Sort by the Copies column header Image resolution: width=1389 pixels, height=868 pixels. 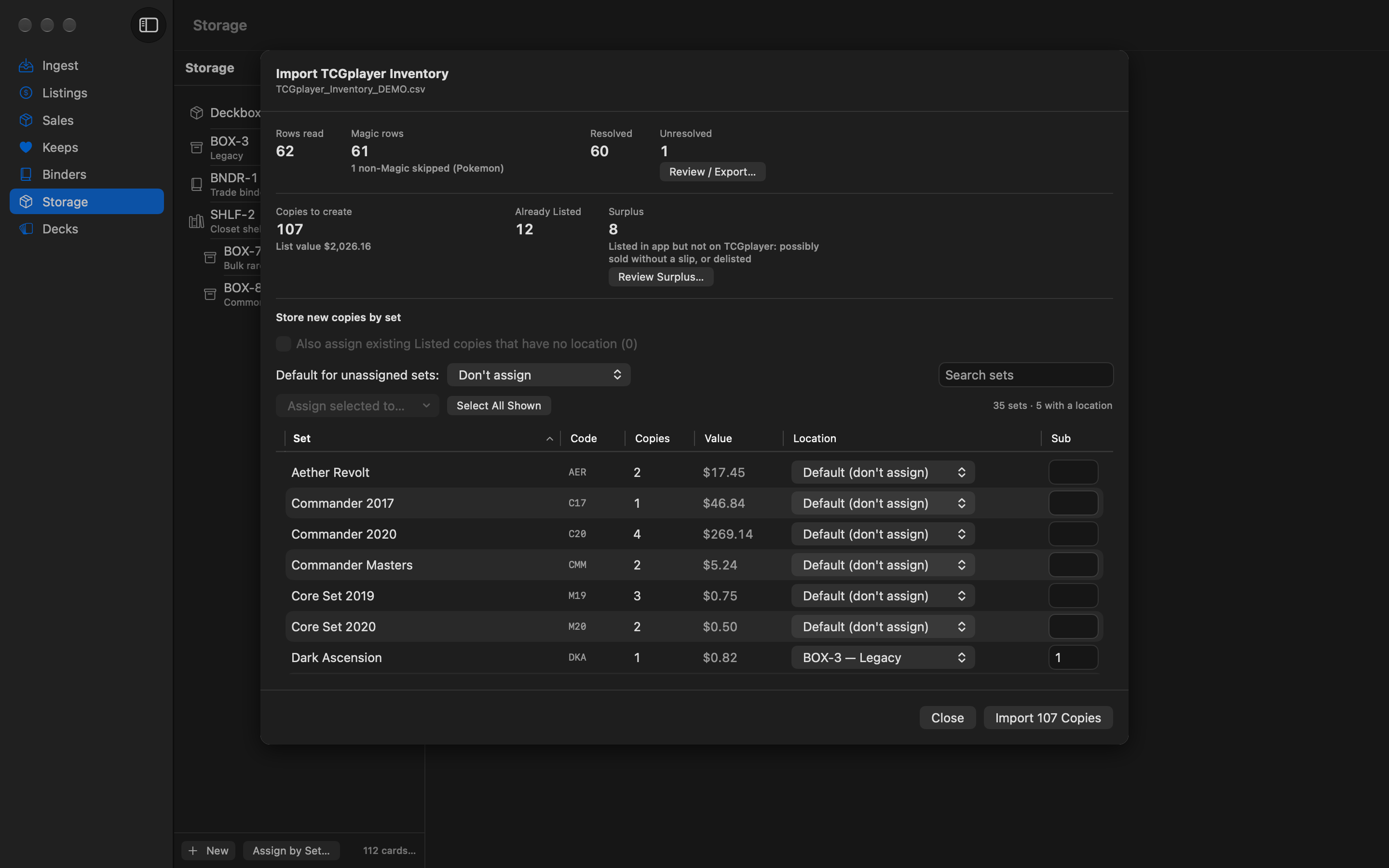pos(659,439)
